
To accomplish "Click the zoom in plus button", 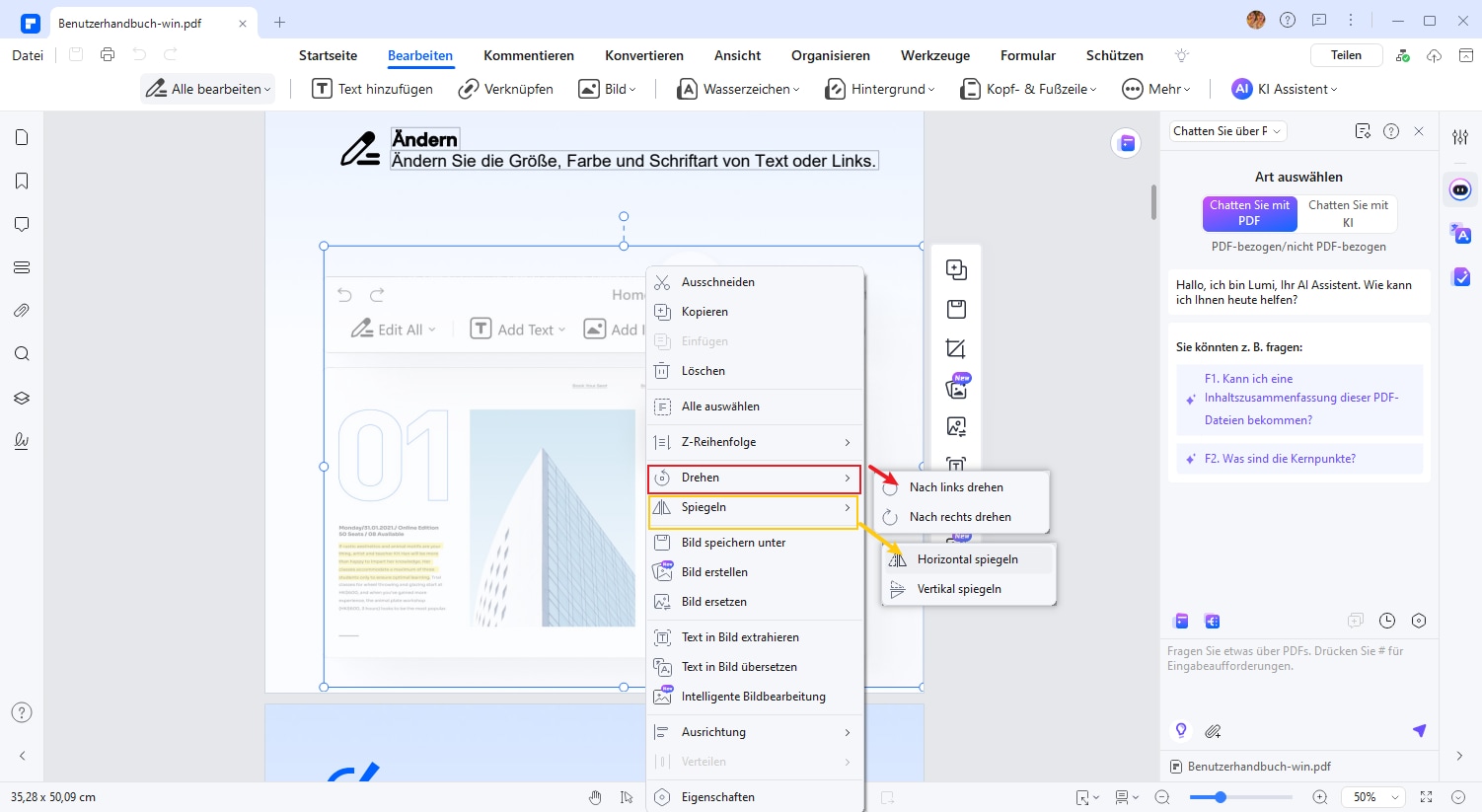I will coord(1320,797).
